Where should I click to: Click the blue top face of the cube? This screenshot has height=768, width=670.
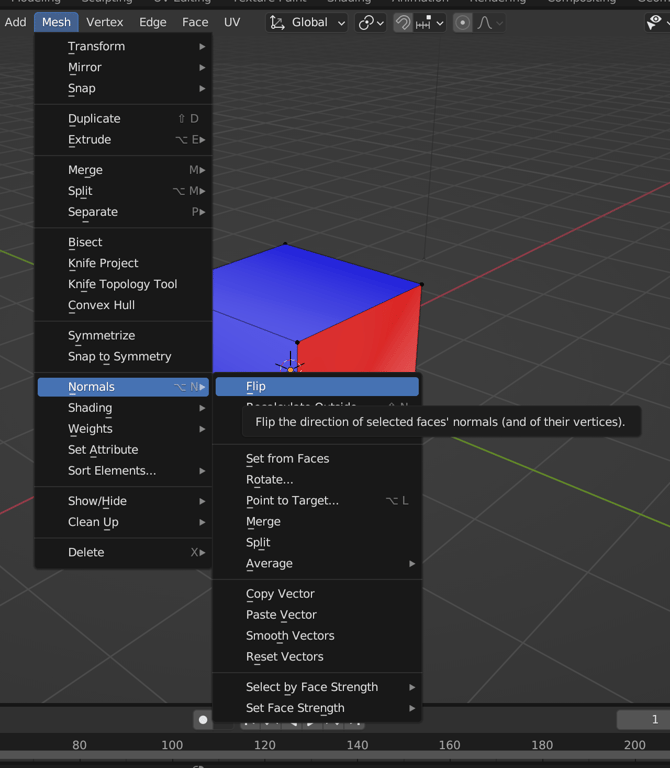click(x=313, y=289)
